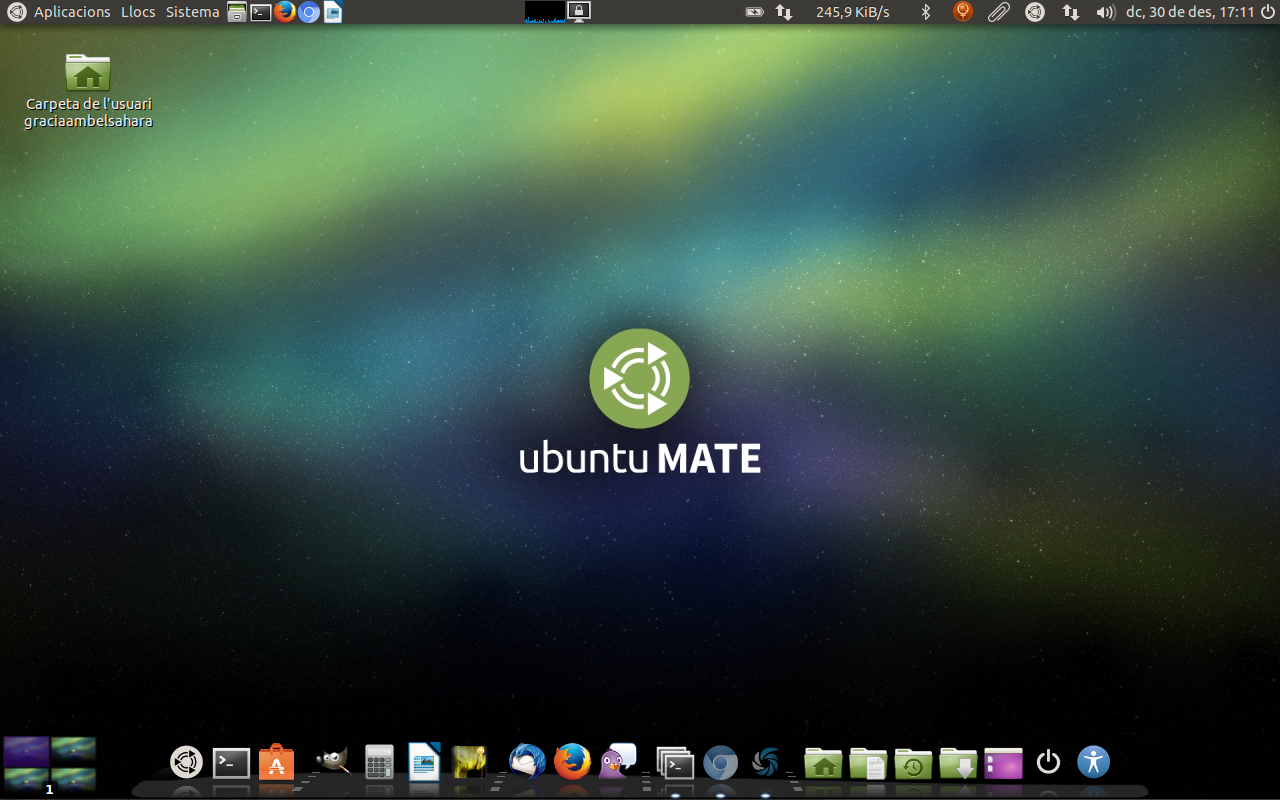Open the Aplicacions menu
The image size is (1280, 800).
pyautogui.click(x=72, y=12)
